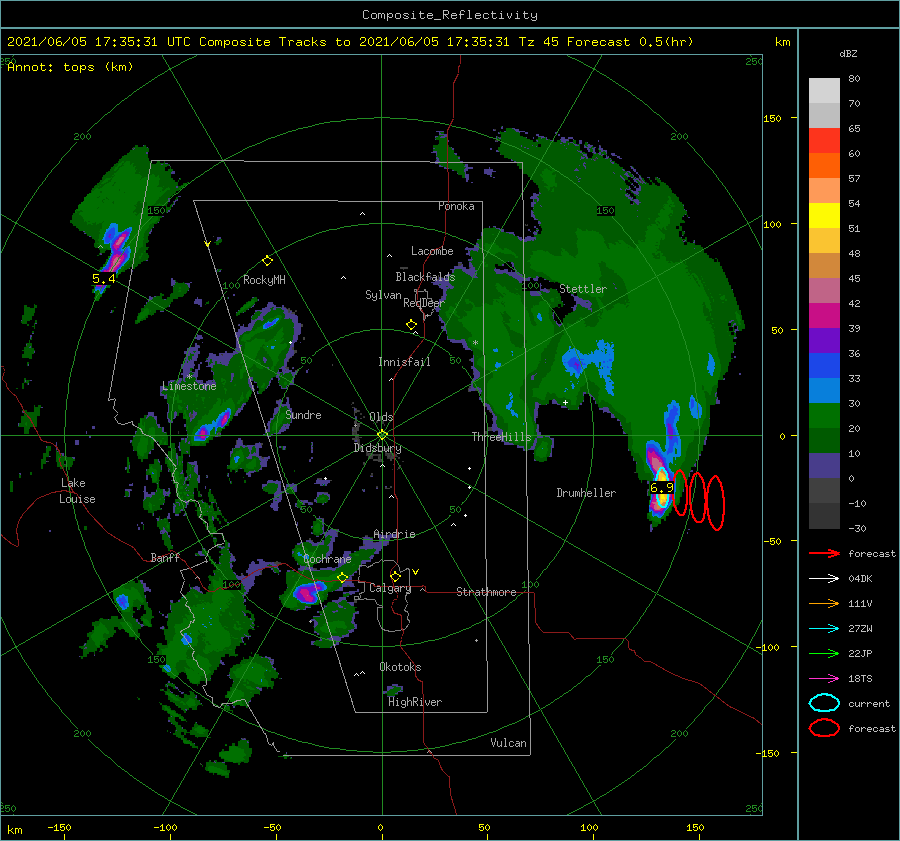Click the Composite_Reflectivity title
The height and width of the screenshot is (841, 900).
pyautogui.click(x=450, y=15)
